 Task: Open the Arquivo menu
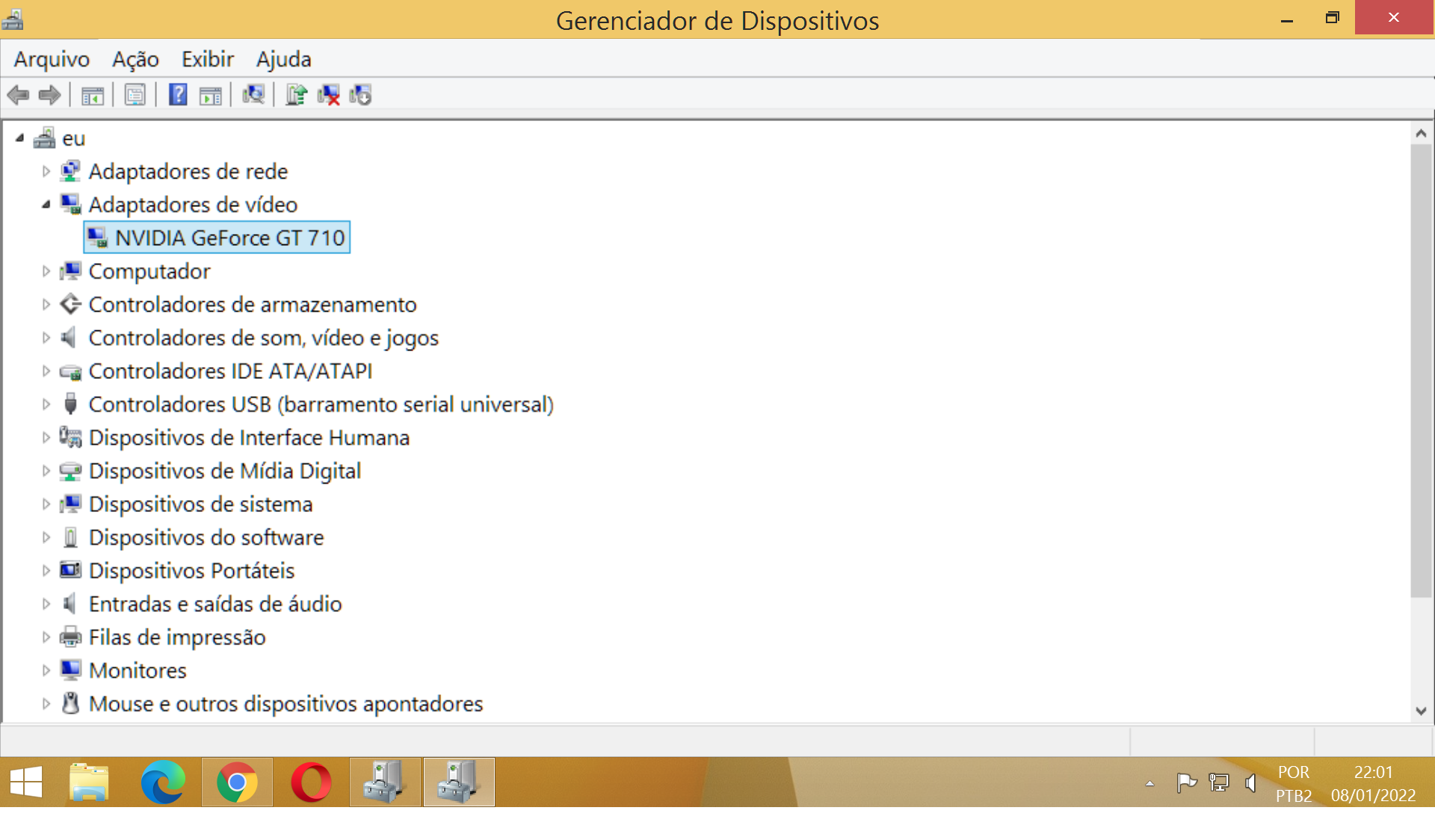tap(52, 59)
